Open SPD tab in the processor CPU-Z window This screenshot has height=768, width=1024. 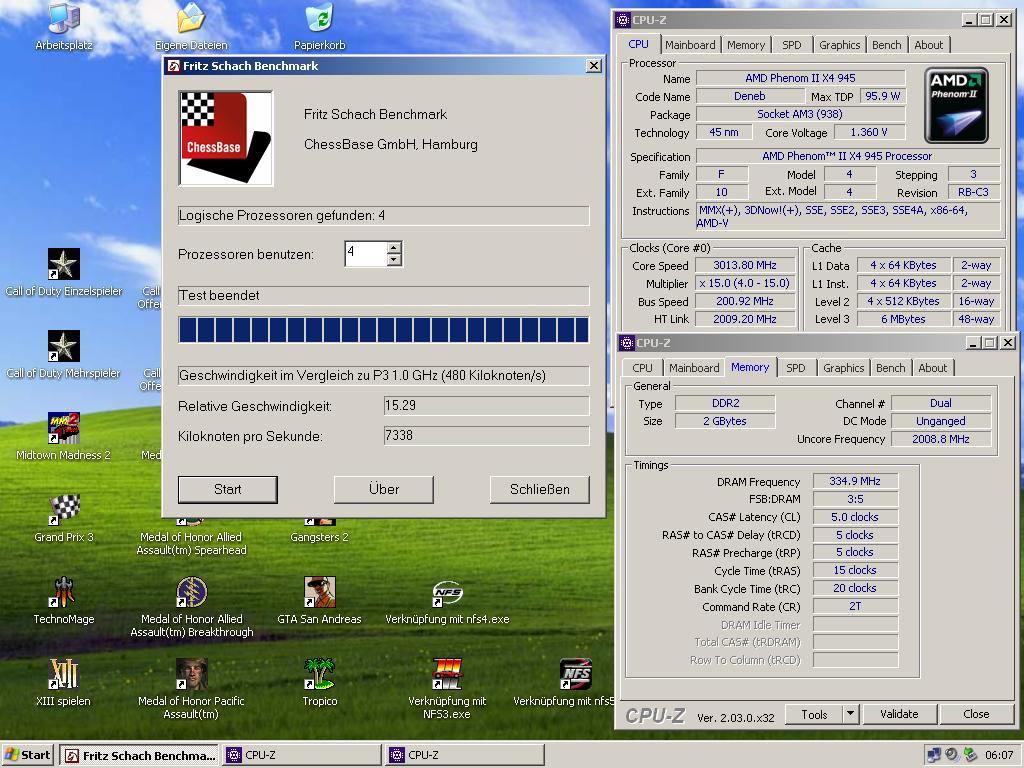[792, 45]
